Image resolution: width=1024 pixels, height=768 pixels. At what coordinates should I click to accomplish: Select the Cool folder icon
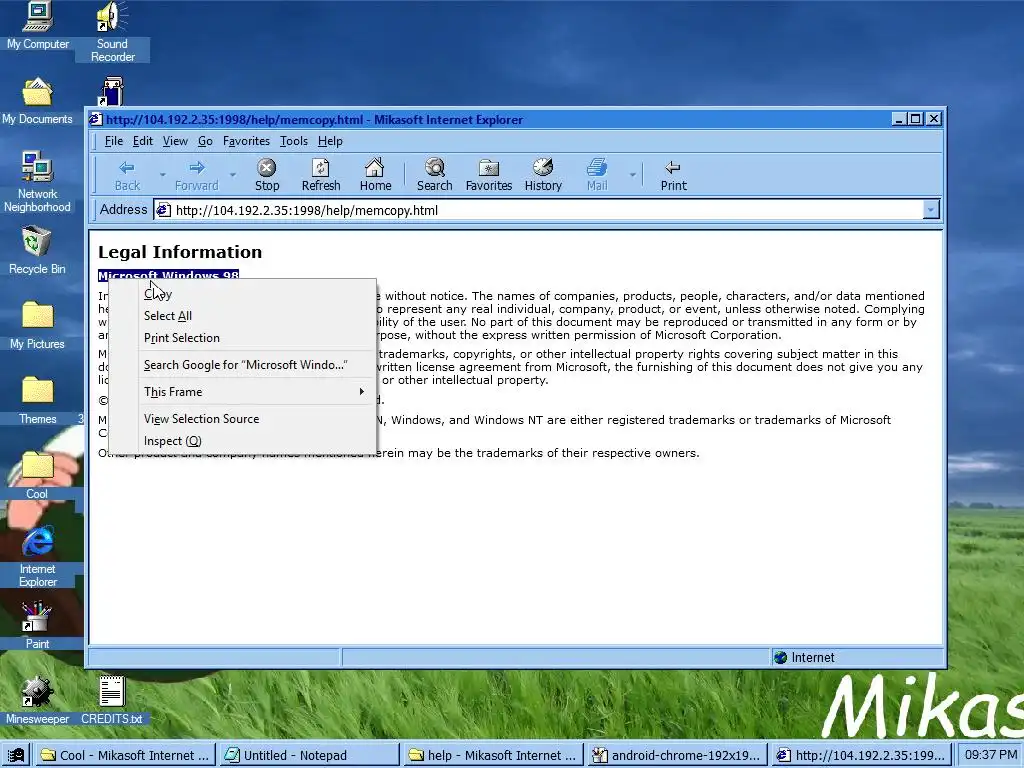[x=37, y=475]
